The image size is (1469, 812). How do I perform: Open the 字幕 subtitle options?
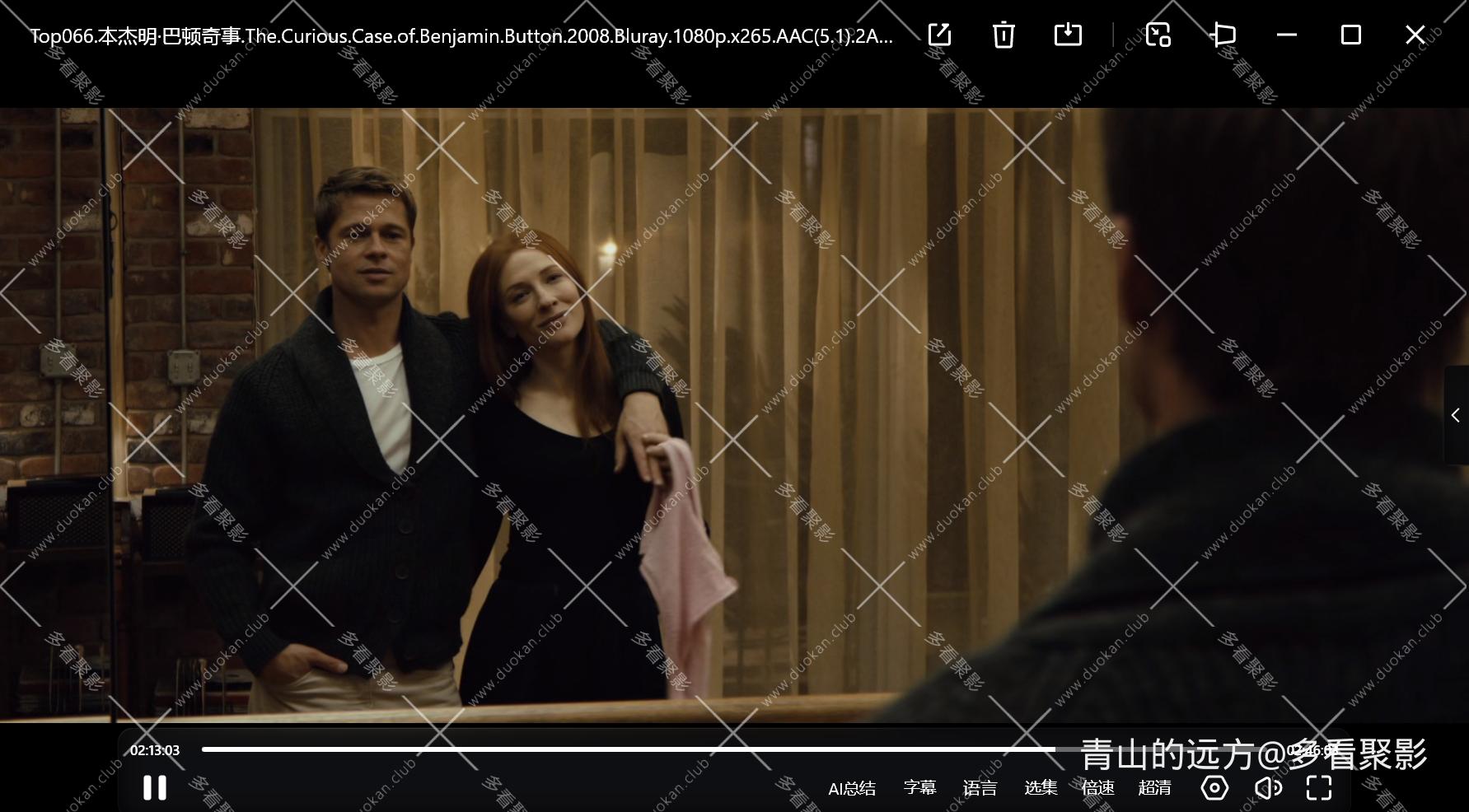(919, 788)
